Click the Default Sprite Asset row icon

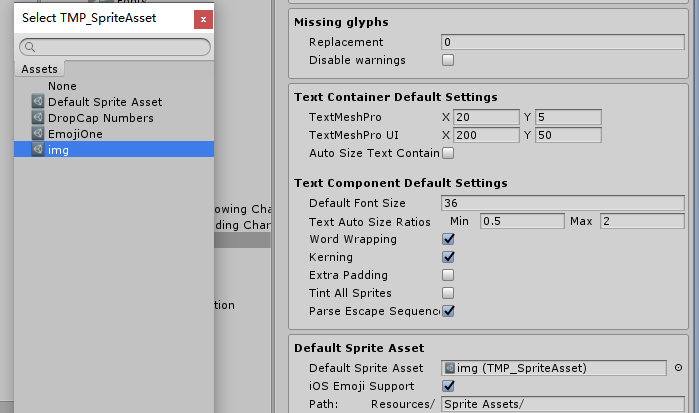[38, 102]
